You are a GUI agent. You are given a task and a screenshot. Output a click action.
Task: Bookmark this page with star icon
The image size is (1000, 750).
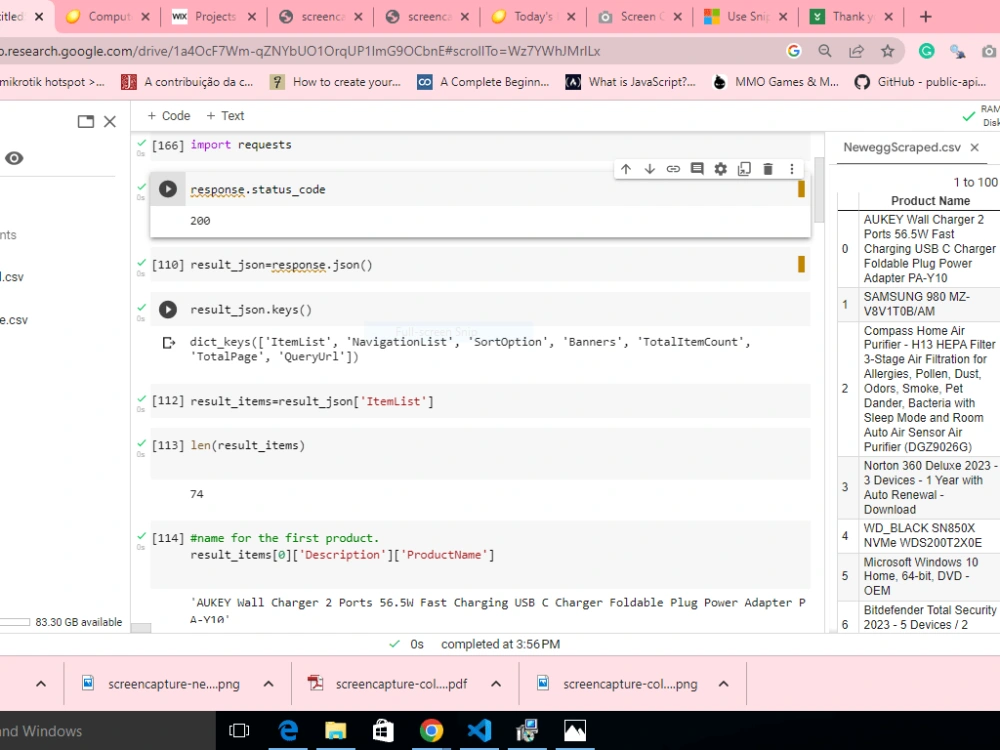click(x=887, y=51)
